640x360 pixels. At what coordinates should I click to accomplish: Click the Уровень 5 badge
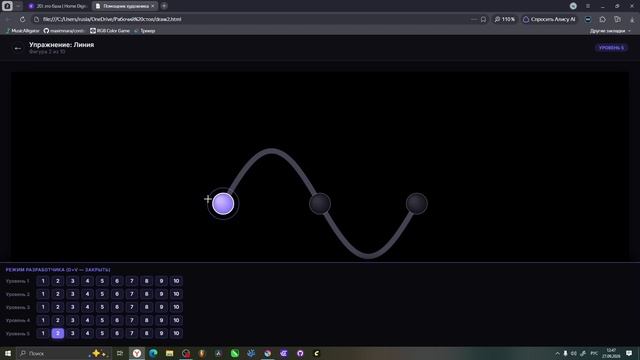611,48
